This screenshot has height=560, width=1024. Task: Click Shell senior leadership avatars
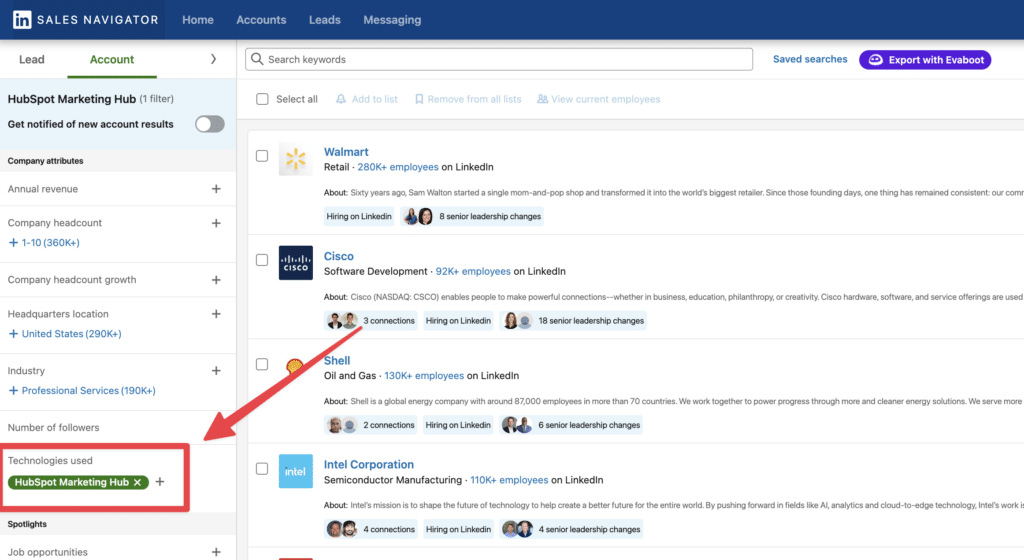coord(517,425)
